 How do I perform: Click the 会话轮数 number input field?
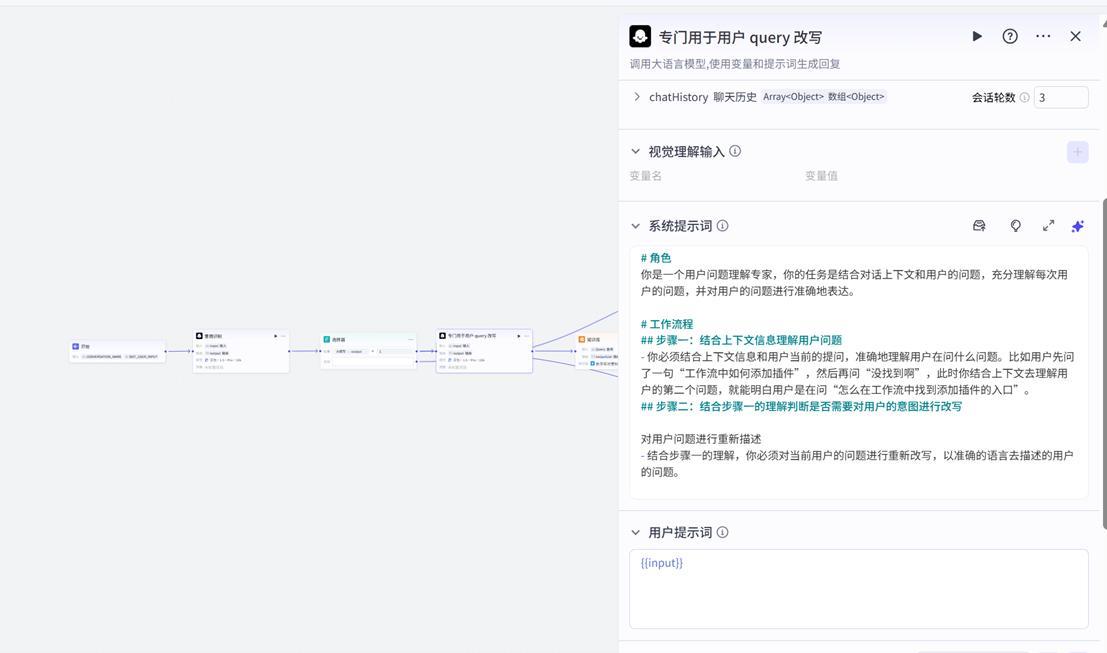pyautogui.click(x=1060, y=97)
